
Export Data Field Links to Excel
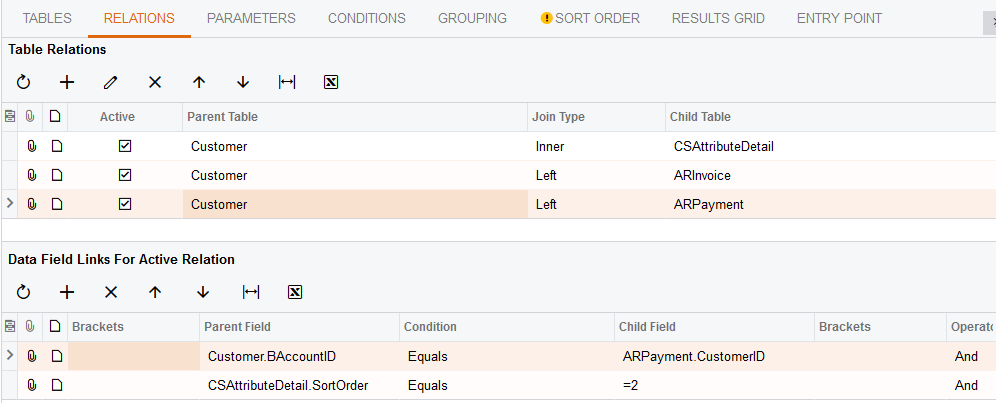point(295,292)
